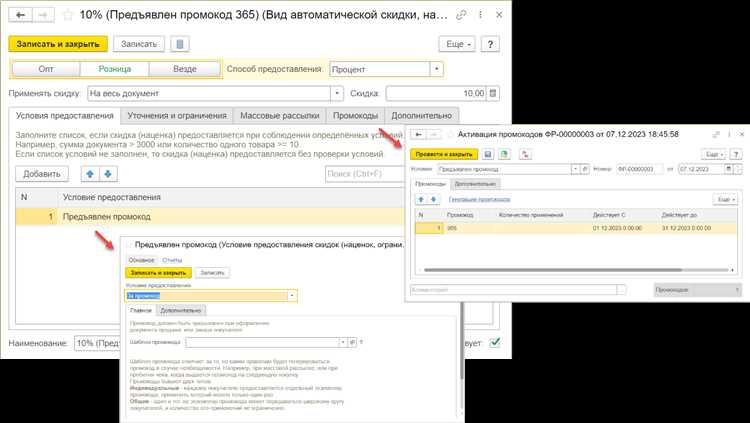Toggle the checkbox at bottom right
Screen dimensions: 750x423
coord(494,343)
